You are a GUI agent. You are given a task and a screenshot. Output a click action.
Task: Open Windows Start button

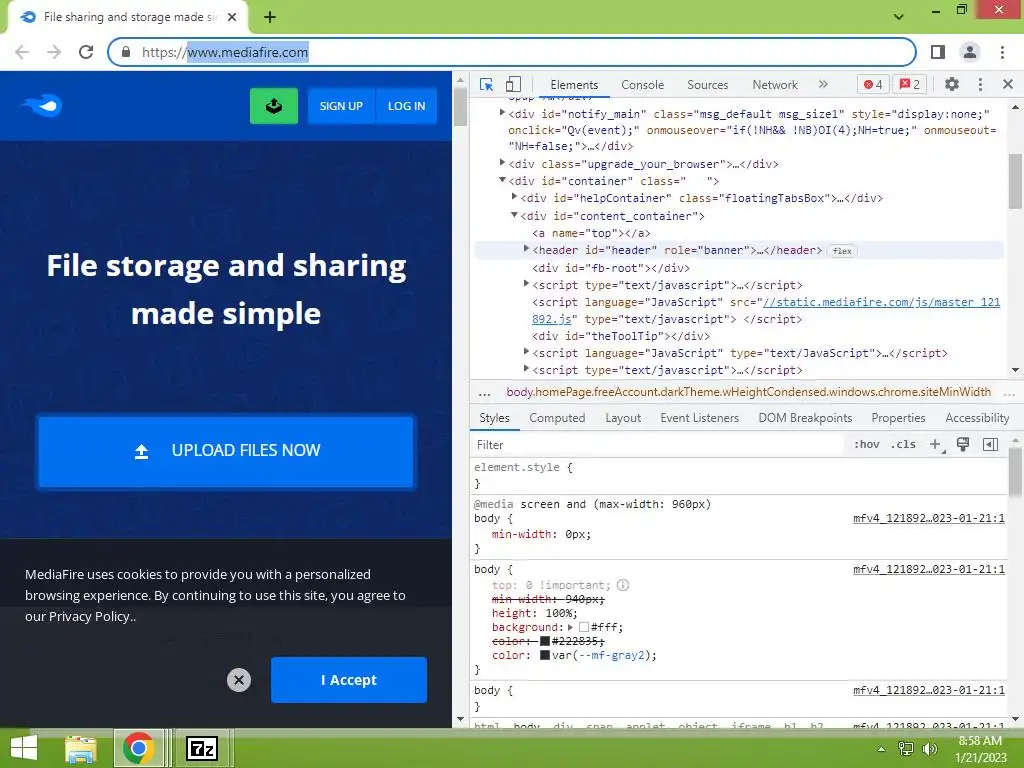(x=24, y=748)
